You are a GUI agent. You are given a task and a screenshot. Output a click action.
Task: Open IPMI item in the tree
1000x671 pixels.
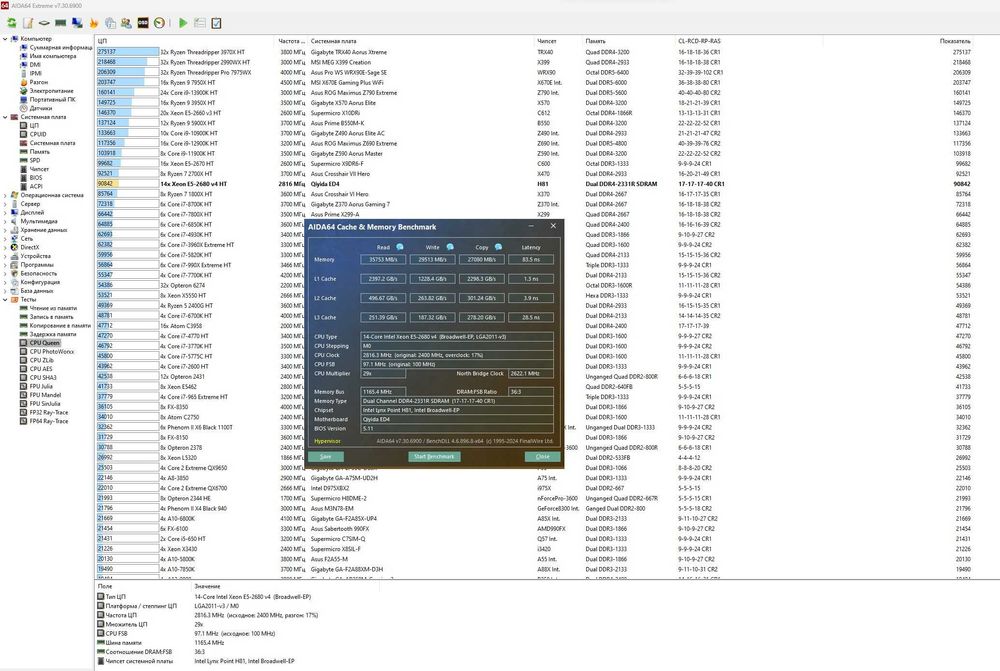pyautogui.click(x=36, y=73)
